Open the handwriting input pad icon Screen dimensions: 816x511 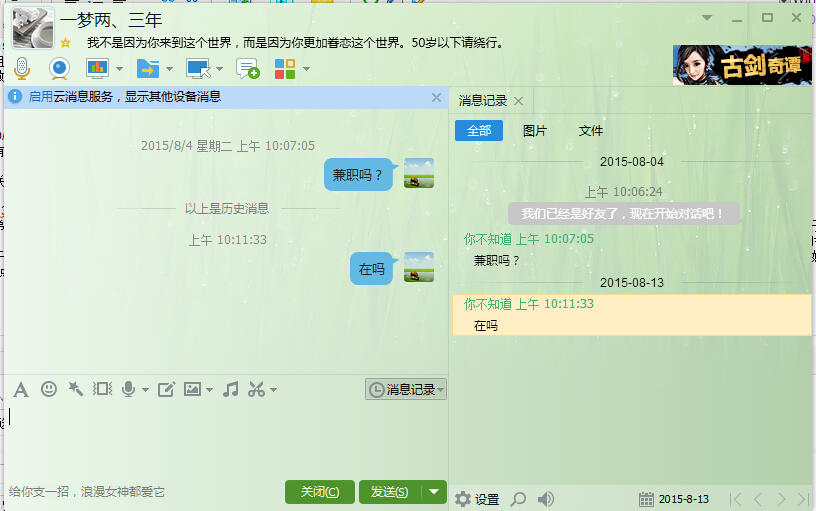(x=167, y=389)
